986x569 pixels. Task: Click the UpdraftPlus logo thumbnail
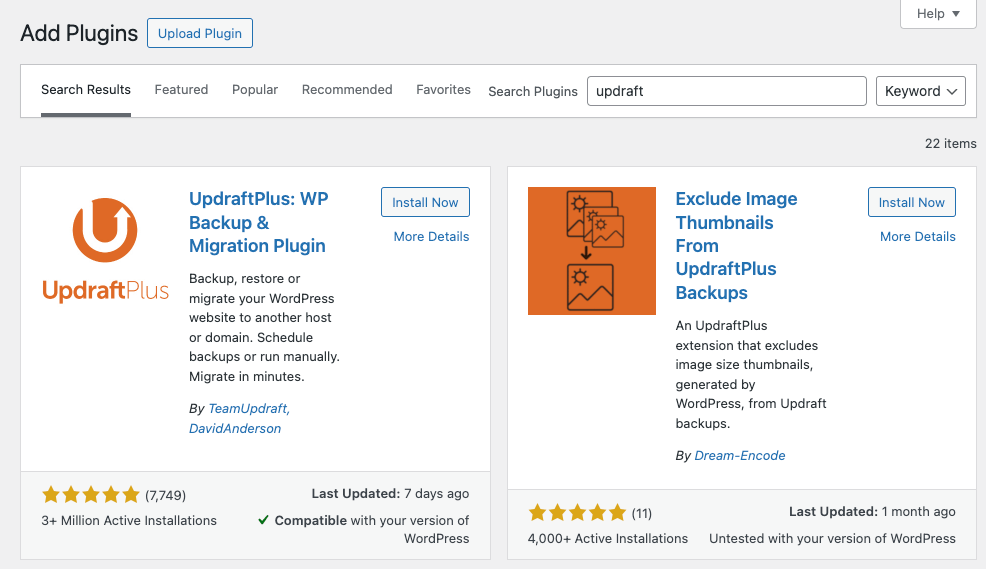[105, 250]
